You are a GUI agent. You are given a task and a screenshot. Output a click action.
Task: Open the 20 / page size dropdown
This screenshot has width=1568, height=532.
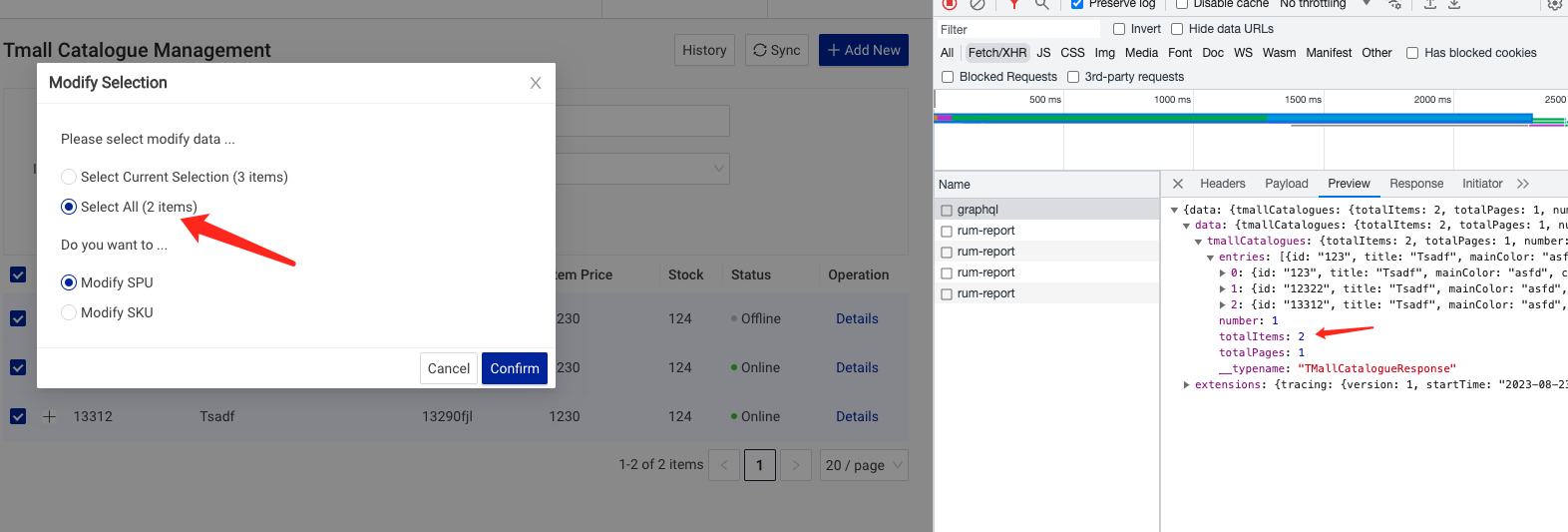[x=865, y=465]
